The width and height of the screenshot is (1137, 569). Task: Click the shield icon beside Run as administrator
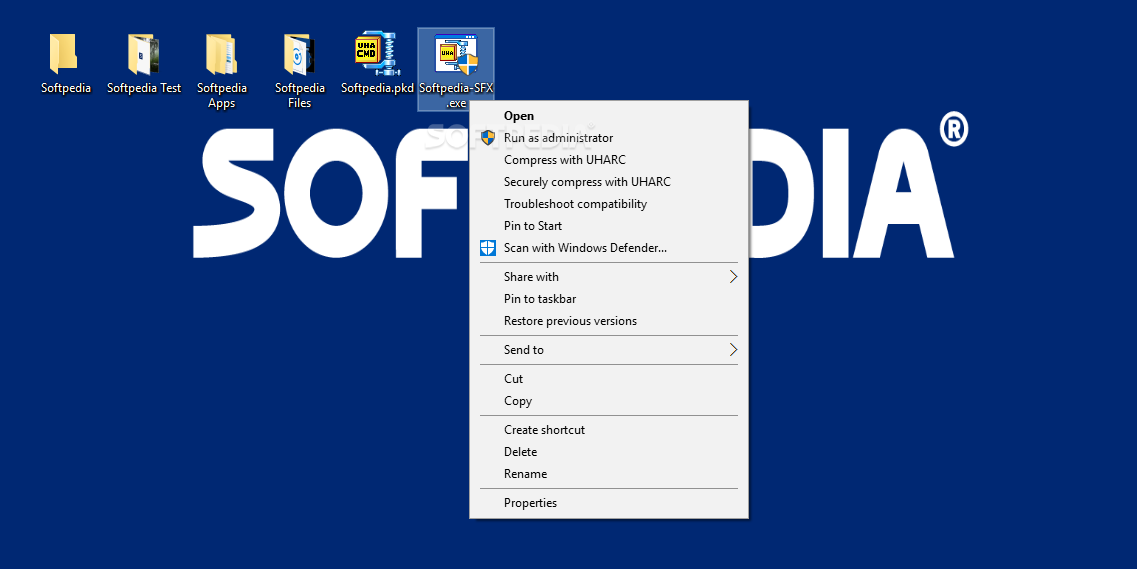(488, 138)
